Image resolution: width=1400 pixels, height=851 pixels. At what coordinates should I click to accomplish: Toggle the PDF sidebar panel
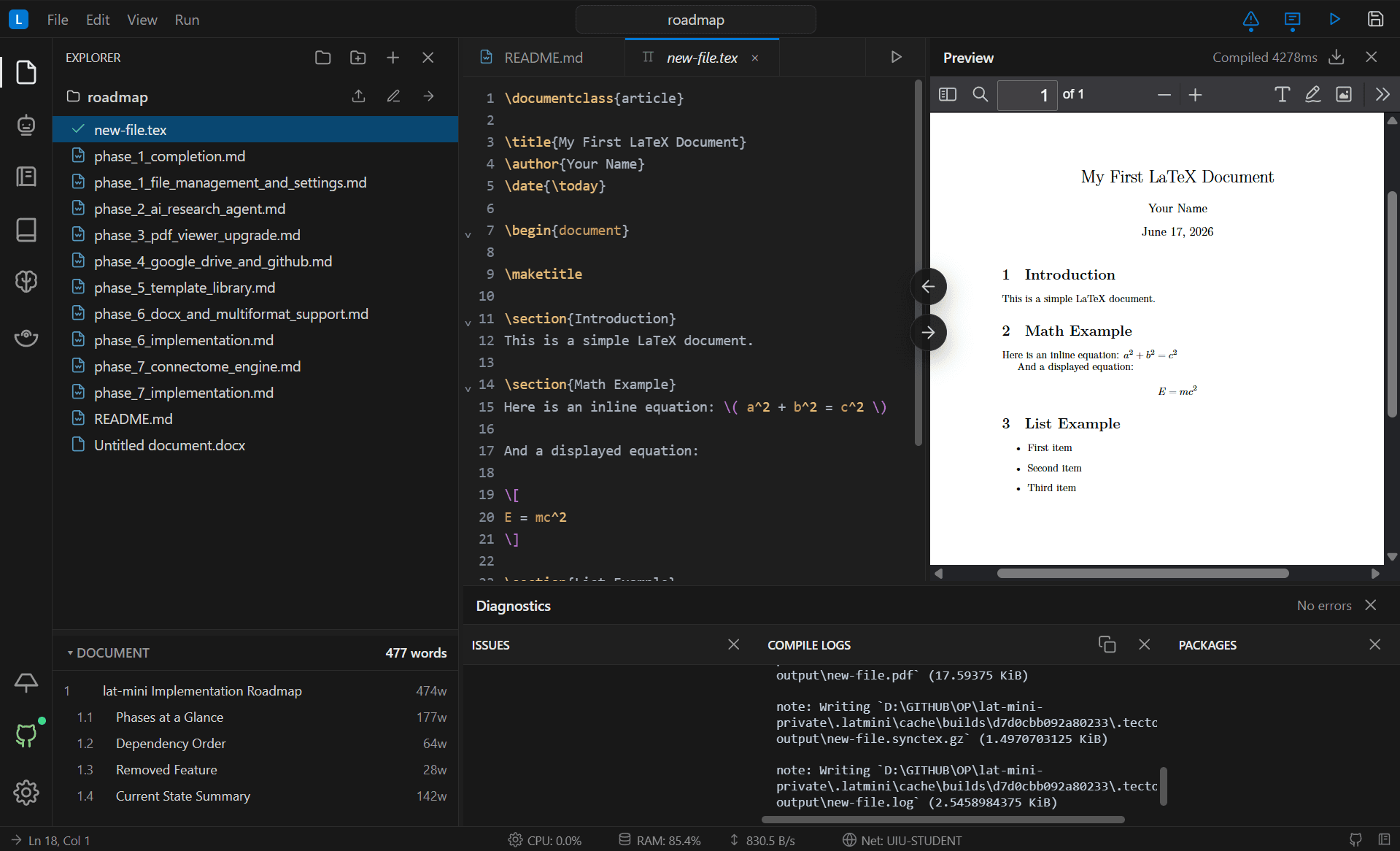click(x=948, y=94)
